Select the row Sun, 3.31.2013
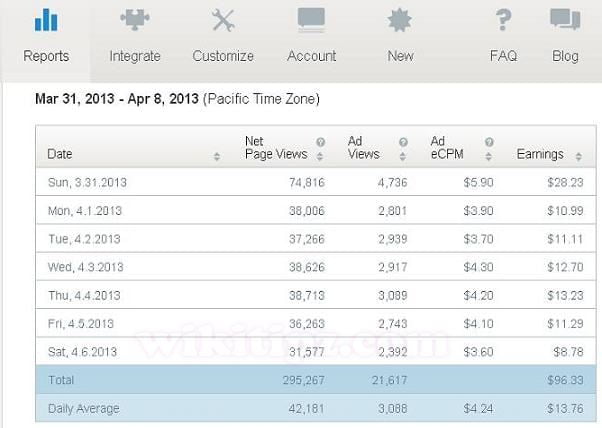The width and height of the screenshot is (602, 428). click(x=316, y=182)
